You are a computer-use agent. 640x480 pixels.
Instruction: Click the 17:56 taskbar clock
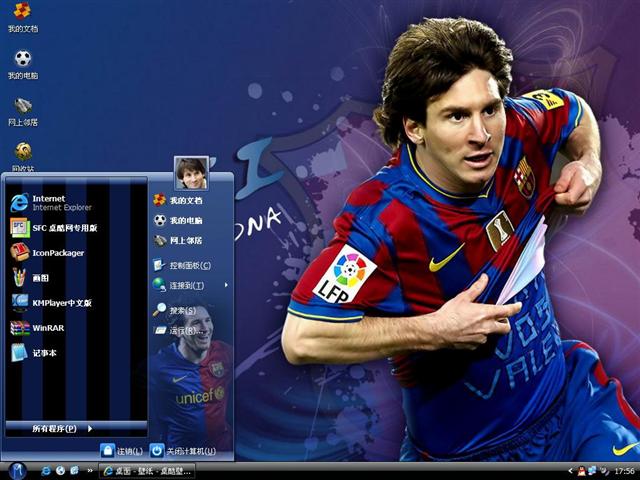[624, 471]
